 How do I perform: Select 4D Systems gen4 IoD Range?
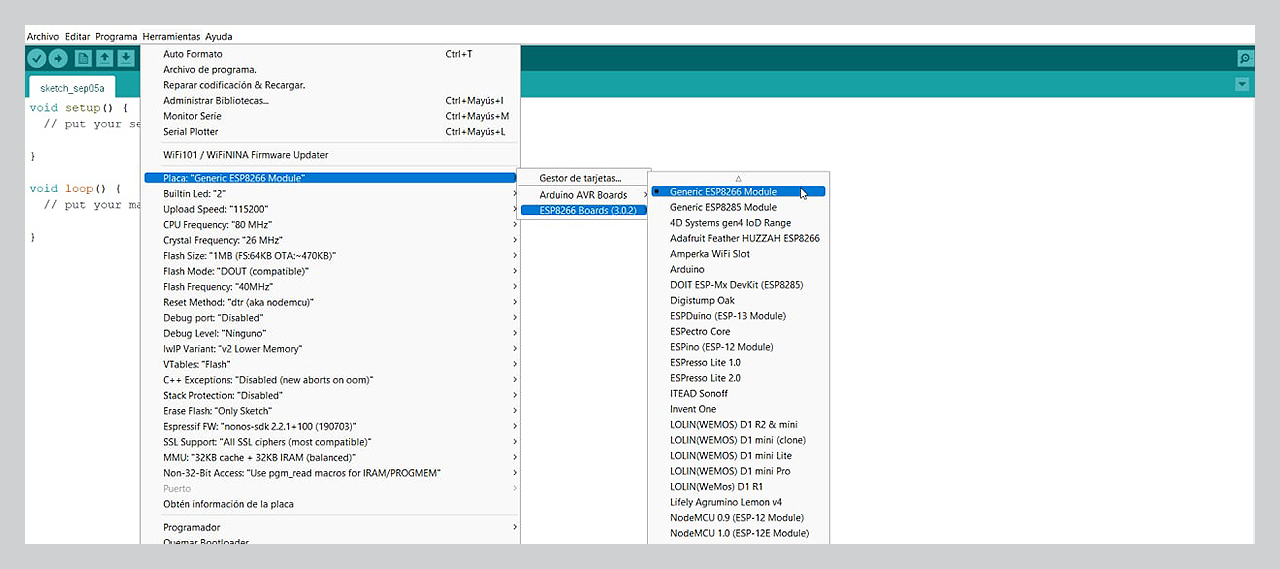pos(738,223)
